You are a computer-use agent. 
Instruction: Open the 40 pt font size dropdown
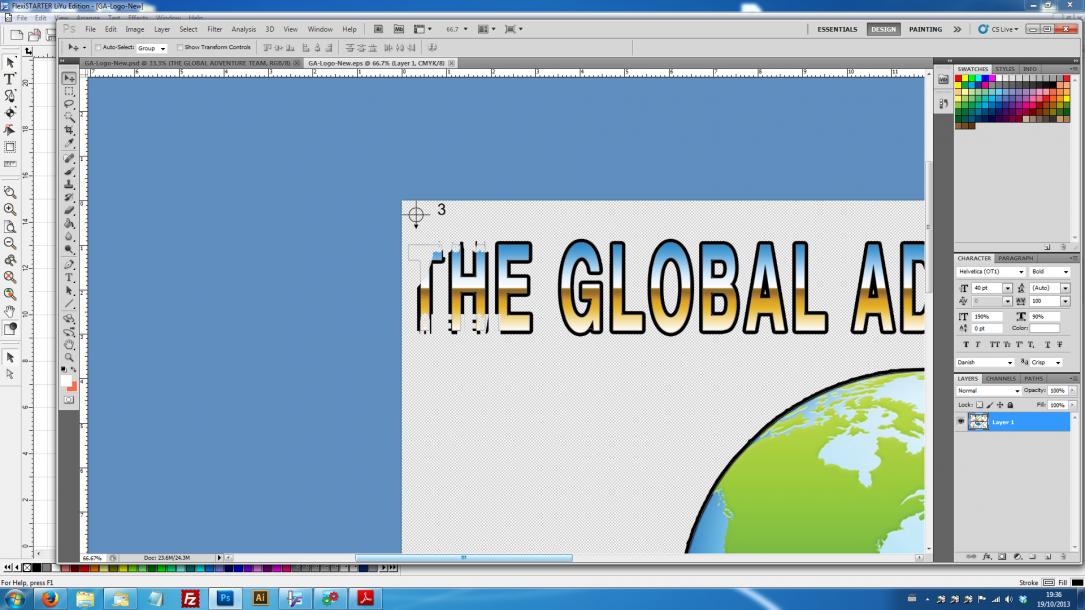(1008, 288)
